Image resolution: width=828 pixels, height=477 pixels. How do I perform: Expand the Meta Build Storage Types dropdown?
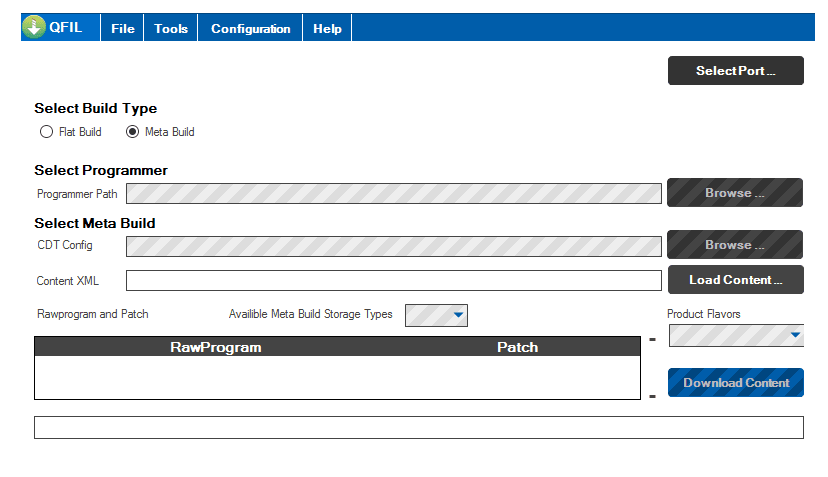click(436, 315)
